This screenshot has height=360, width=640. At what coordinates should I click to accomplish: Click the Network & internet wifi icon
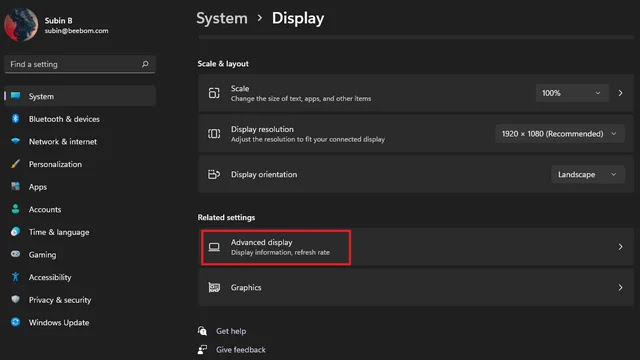[x=16, y=141]
